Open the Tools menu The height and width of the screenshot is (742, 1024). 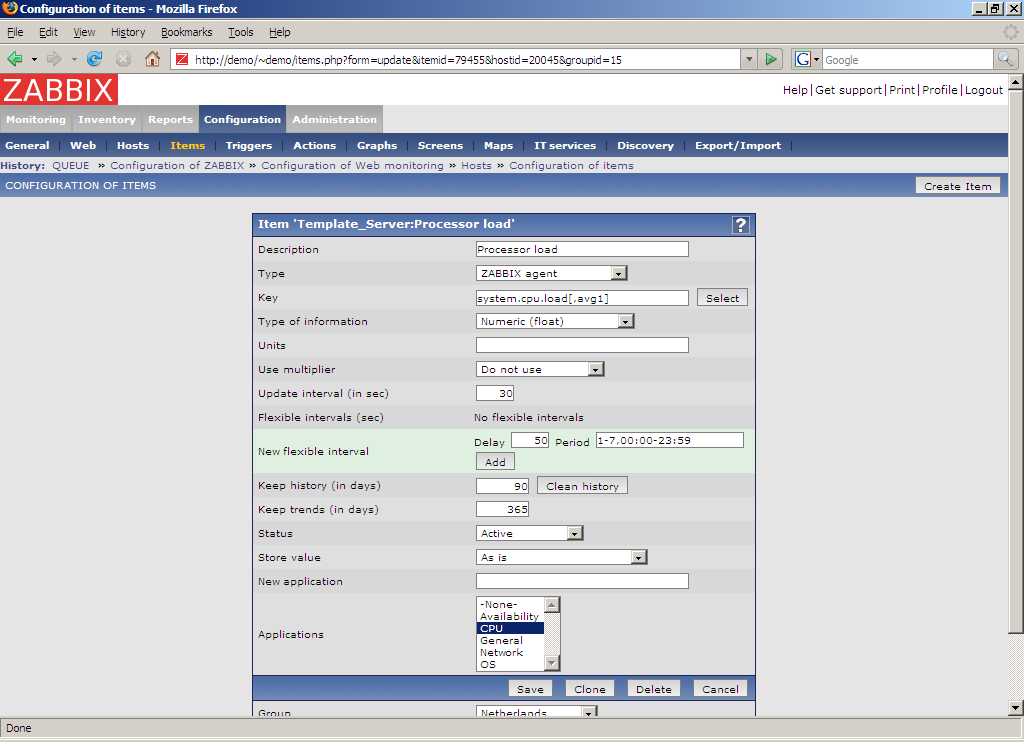point(240,32)
